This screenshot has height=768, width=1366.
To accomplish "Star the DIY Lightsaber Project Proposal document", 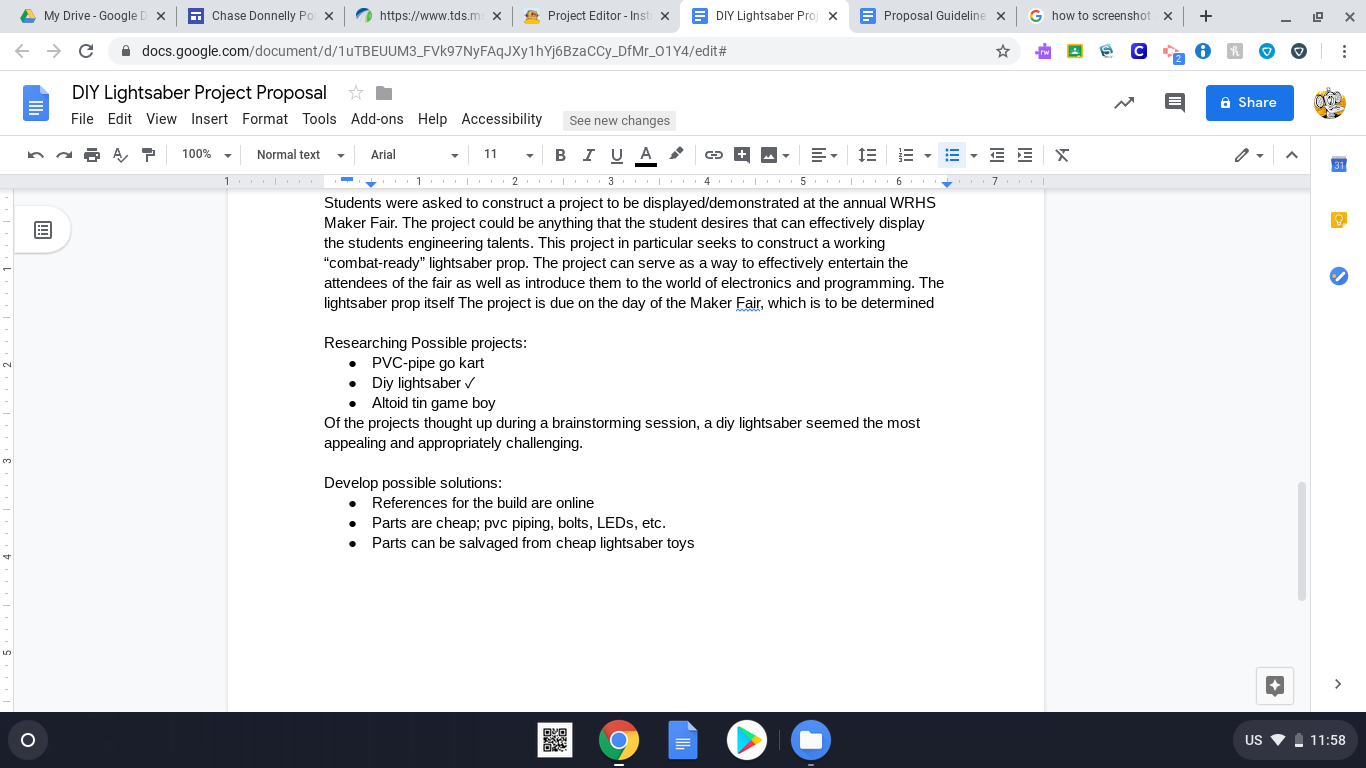I will (355, 93).
